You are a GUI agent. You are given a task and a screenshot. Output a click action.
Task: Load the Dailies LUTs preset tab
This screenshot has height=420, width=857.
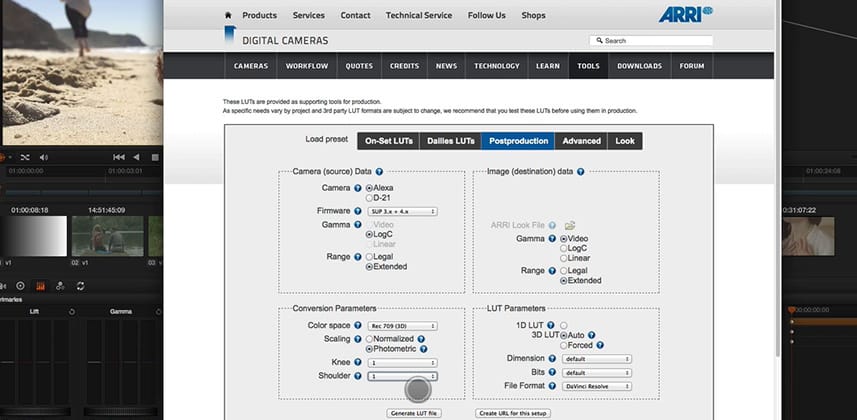(x=450, y=141)
